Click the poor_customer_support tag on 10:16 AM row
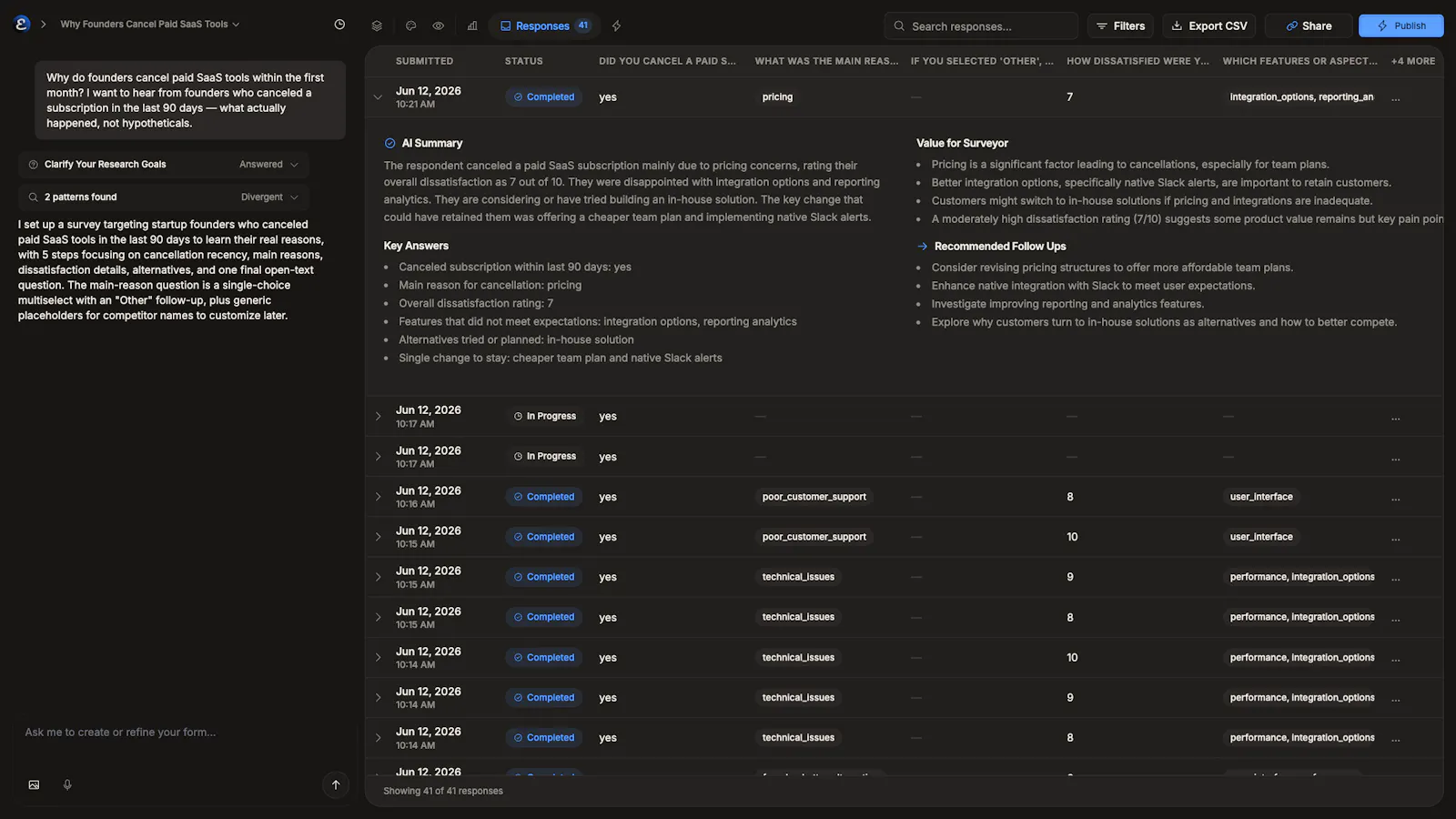Screen dimensions: 1456x819 pyautogui.click(x=814, y=497)
